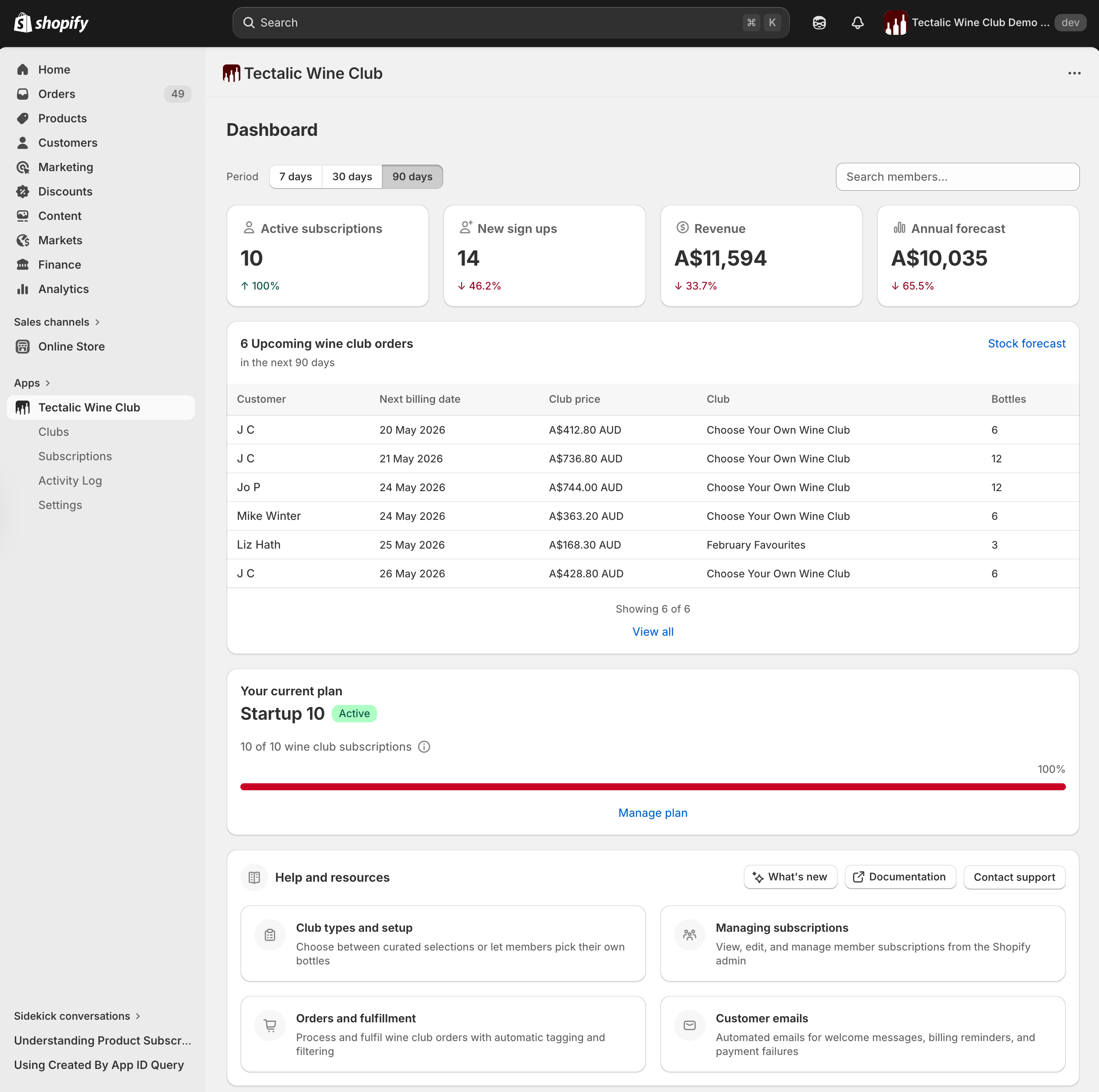Switch period to 30 days
Screen dimensions: 1099x1092
[x=351, y=177]
